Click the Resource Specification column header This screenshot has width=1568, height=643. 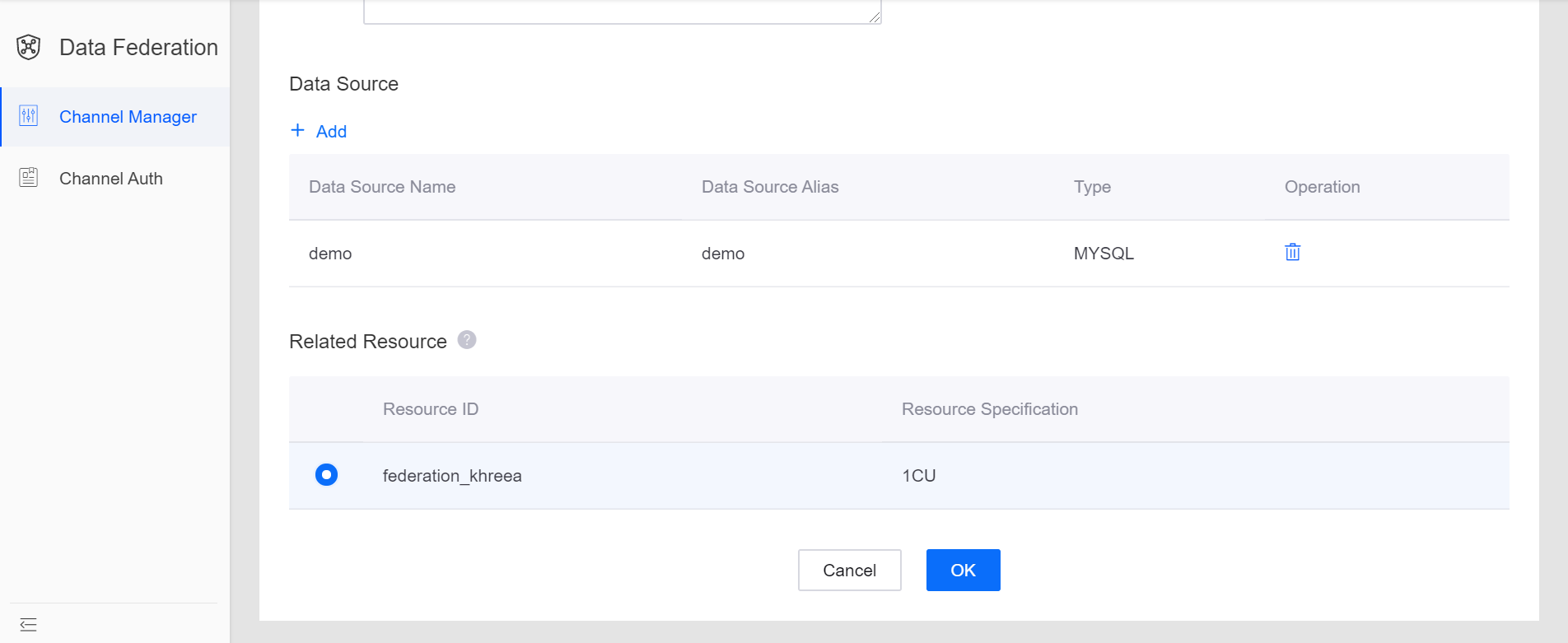pyautogui.click(x=990, y=409)
